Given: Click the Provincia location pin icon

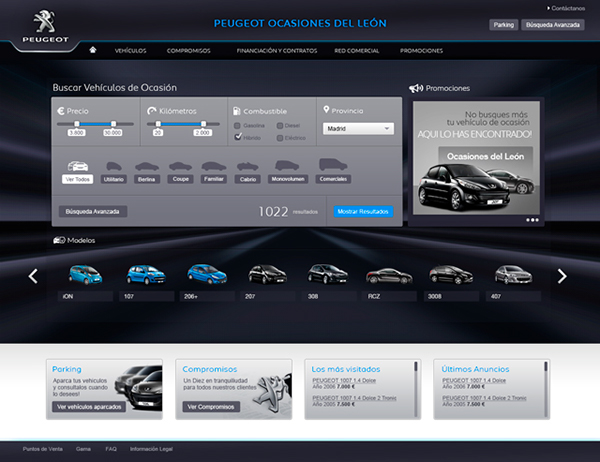Looking at the screenshot, I should [x=326, y=110].
